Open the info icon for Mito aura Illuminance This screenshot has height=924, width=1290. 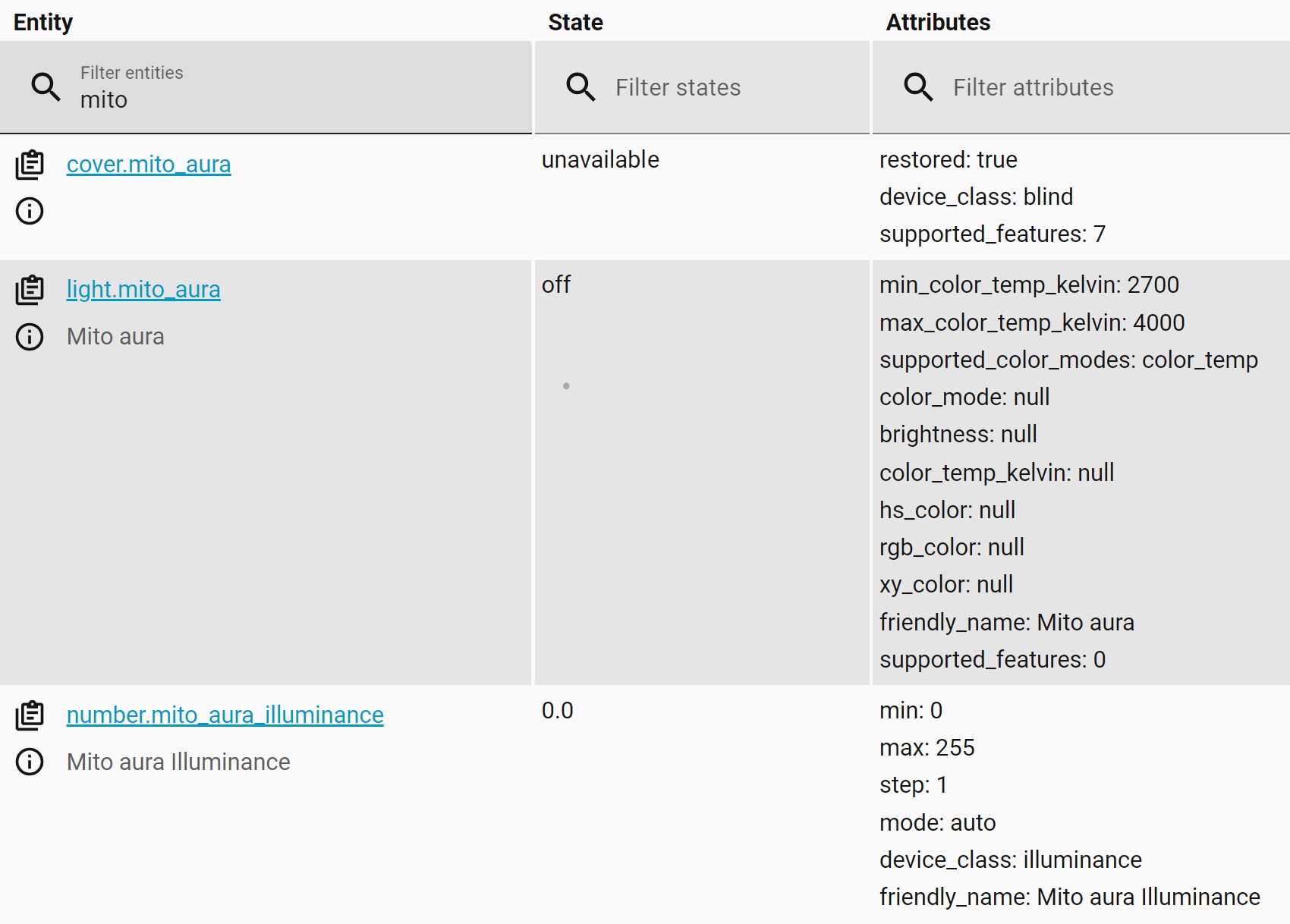point(30,762)
